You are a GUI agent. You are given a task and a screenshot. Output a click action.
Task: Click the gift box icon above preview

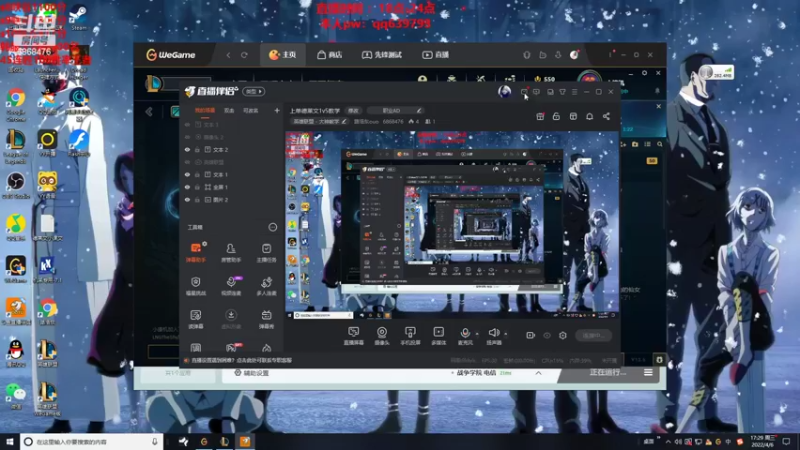[540, 116]
